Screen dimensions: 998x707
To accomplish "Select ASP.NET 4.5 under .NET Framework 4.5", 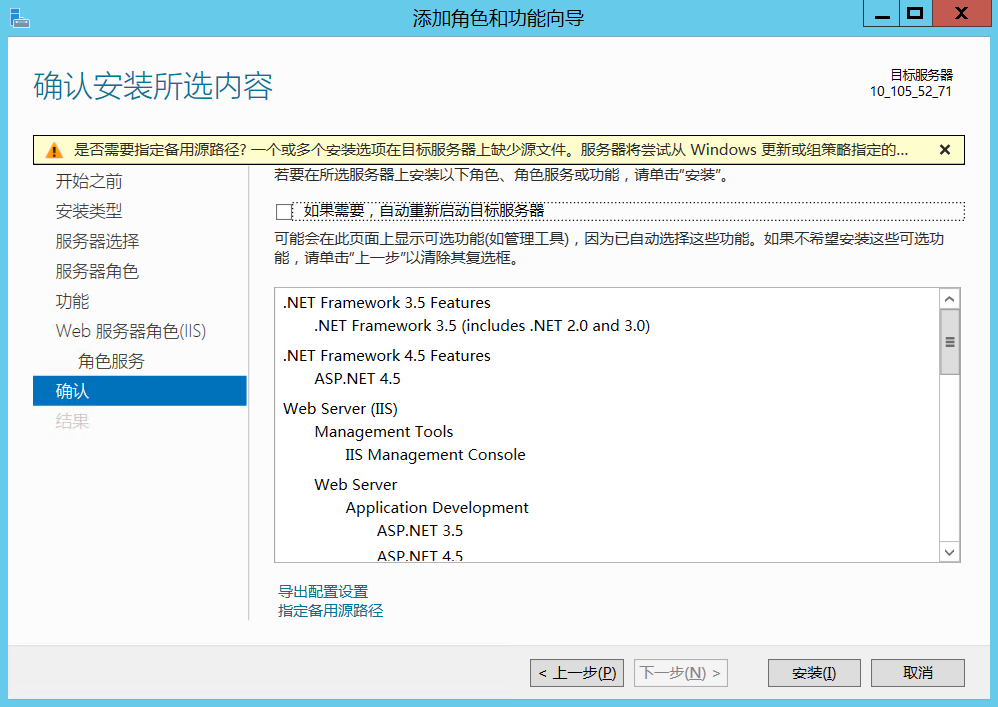I will [357, 379].
